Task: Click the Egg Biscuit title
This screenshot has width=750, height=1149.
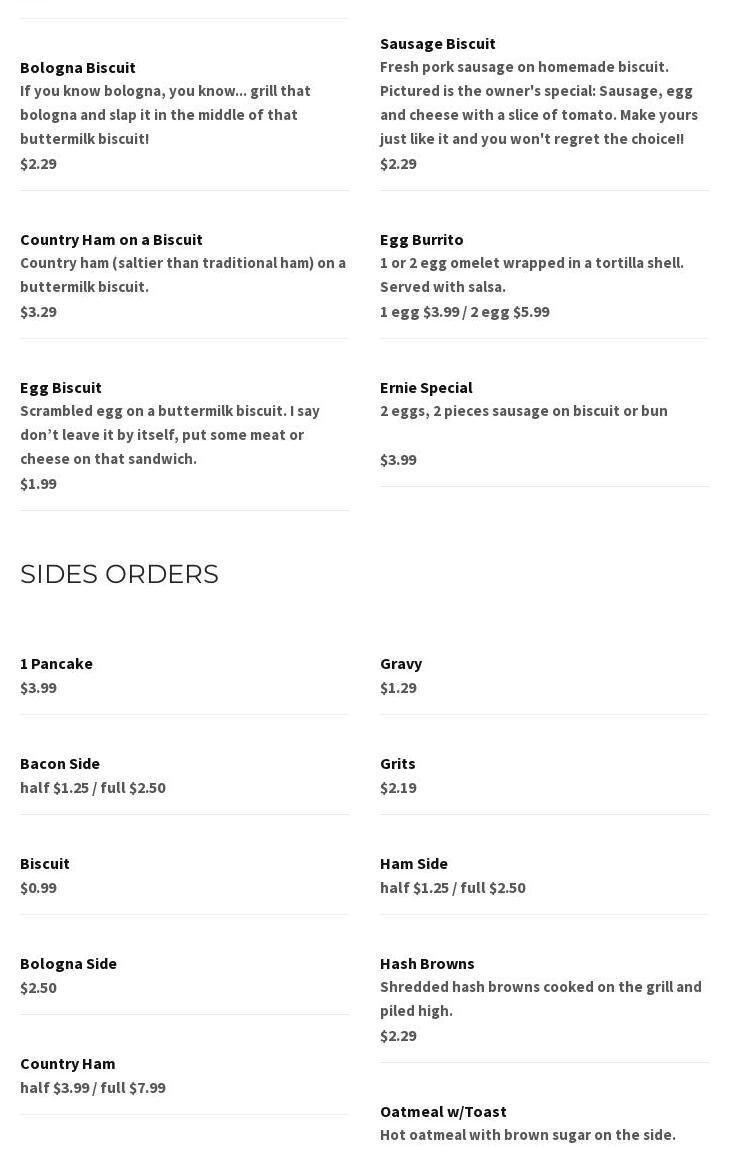Action: (61, 387)
